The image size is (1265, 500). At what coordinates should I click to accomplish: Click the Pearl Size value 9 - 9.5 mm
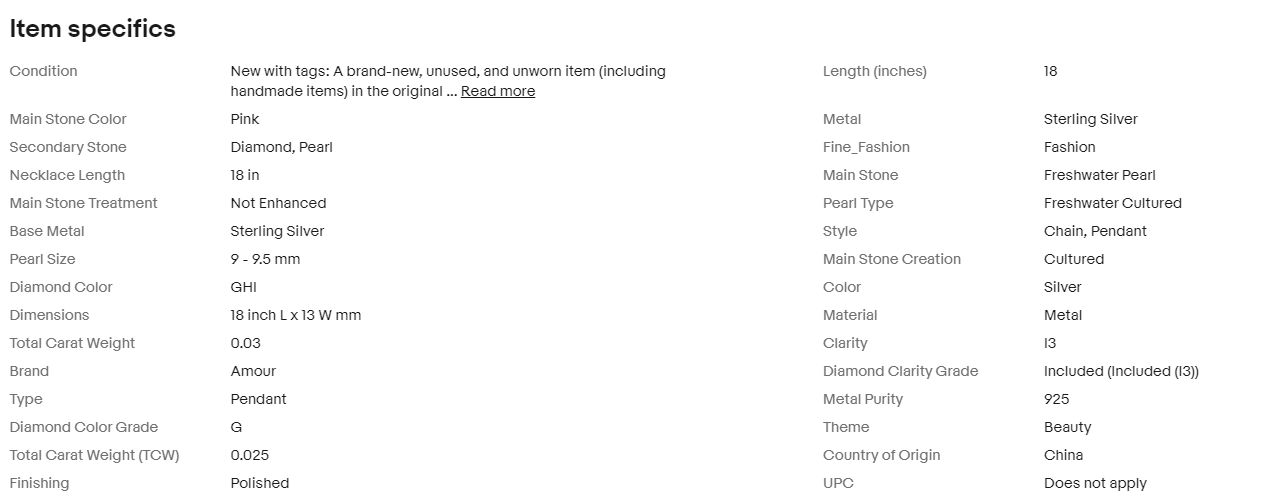click(265, 259)
